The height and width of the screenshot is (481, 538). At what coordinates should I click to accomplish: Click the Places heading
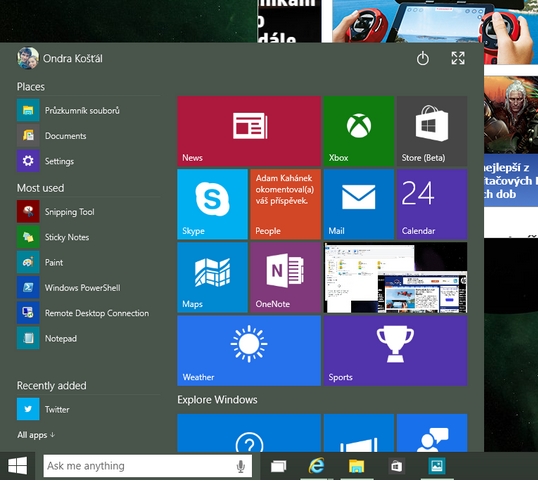point(31,86)
